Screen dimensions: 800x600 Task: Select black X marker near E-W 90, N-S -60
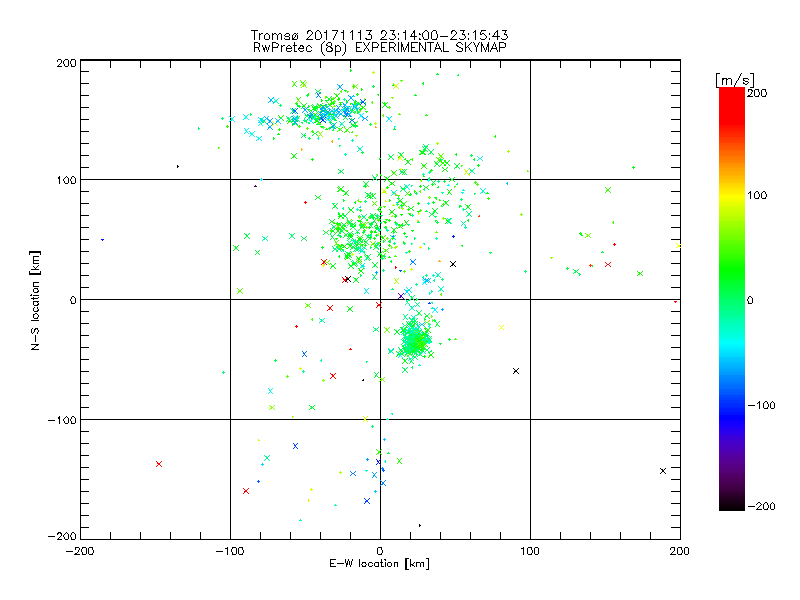[516, 371]
